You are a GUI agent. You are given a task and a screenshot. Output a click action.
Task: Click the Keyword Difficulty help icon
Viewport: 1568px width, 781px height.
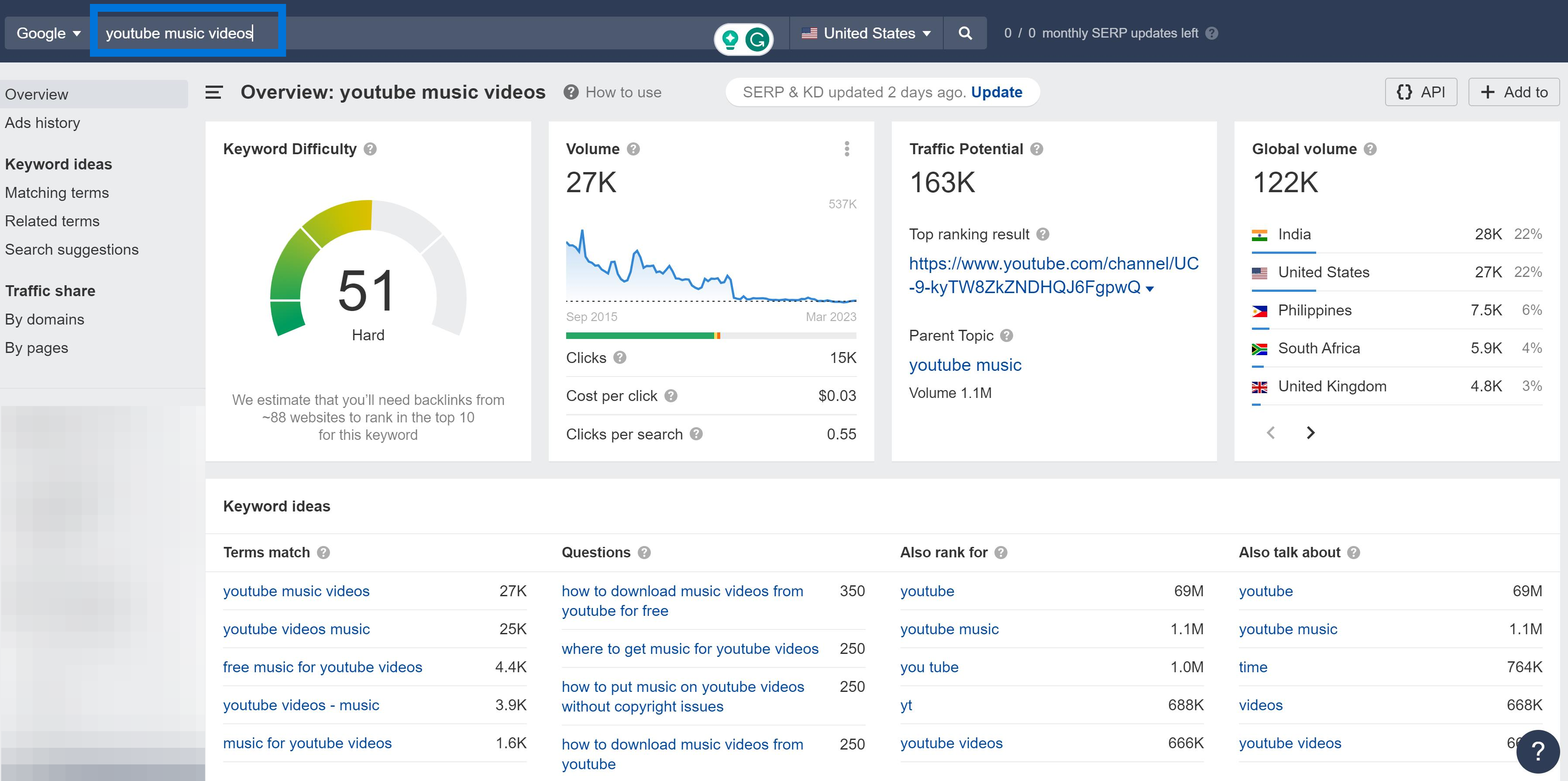(x=371, y=149)
